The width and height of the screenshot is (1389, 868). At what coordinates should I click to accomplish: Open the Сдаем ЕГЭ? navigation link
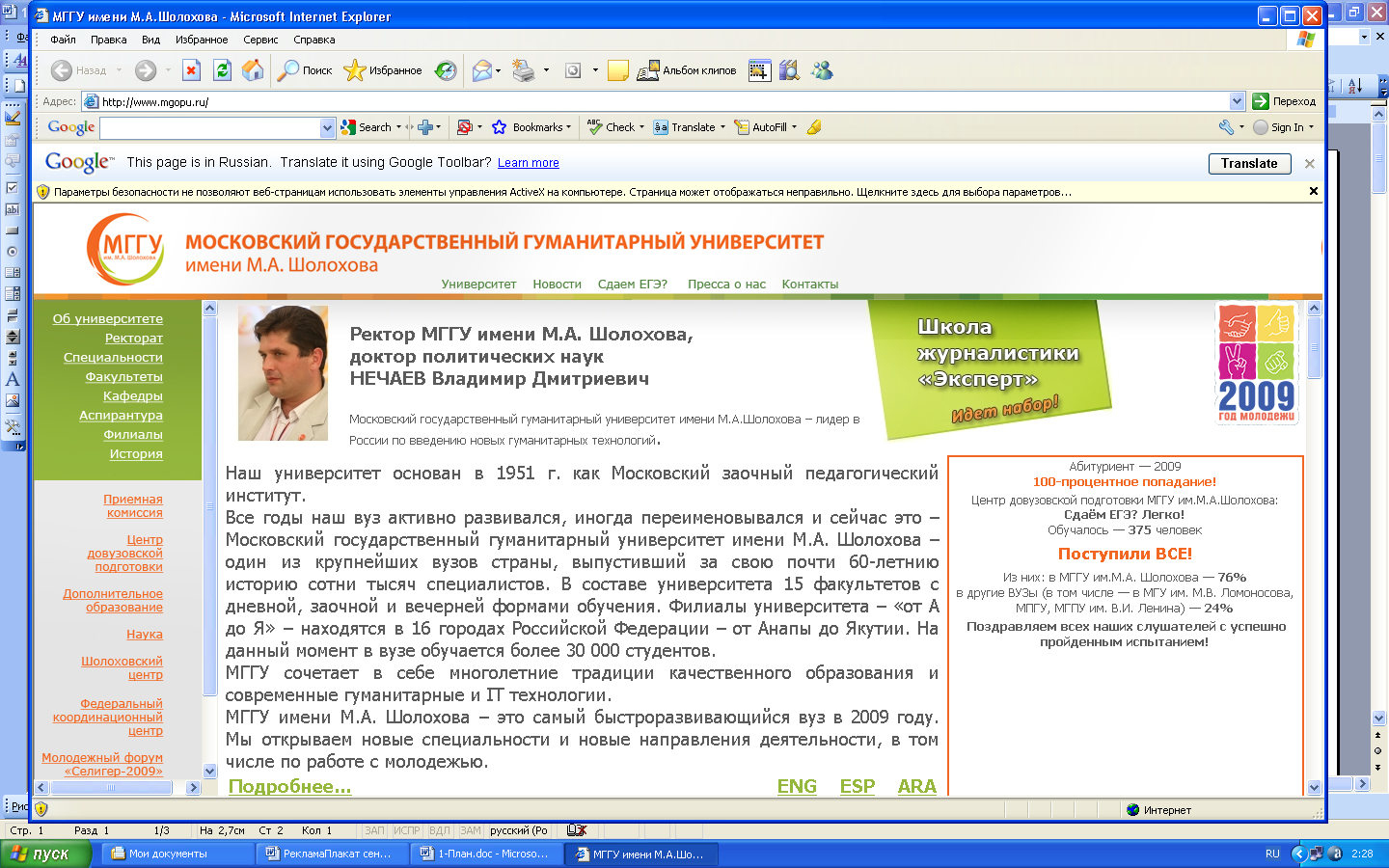632,285
